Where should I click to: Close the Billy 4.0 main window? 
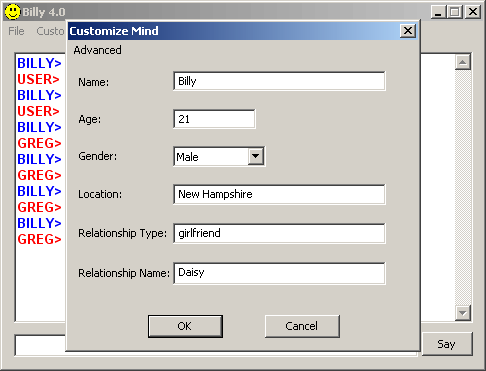pos(473,12)
